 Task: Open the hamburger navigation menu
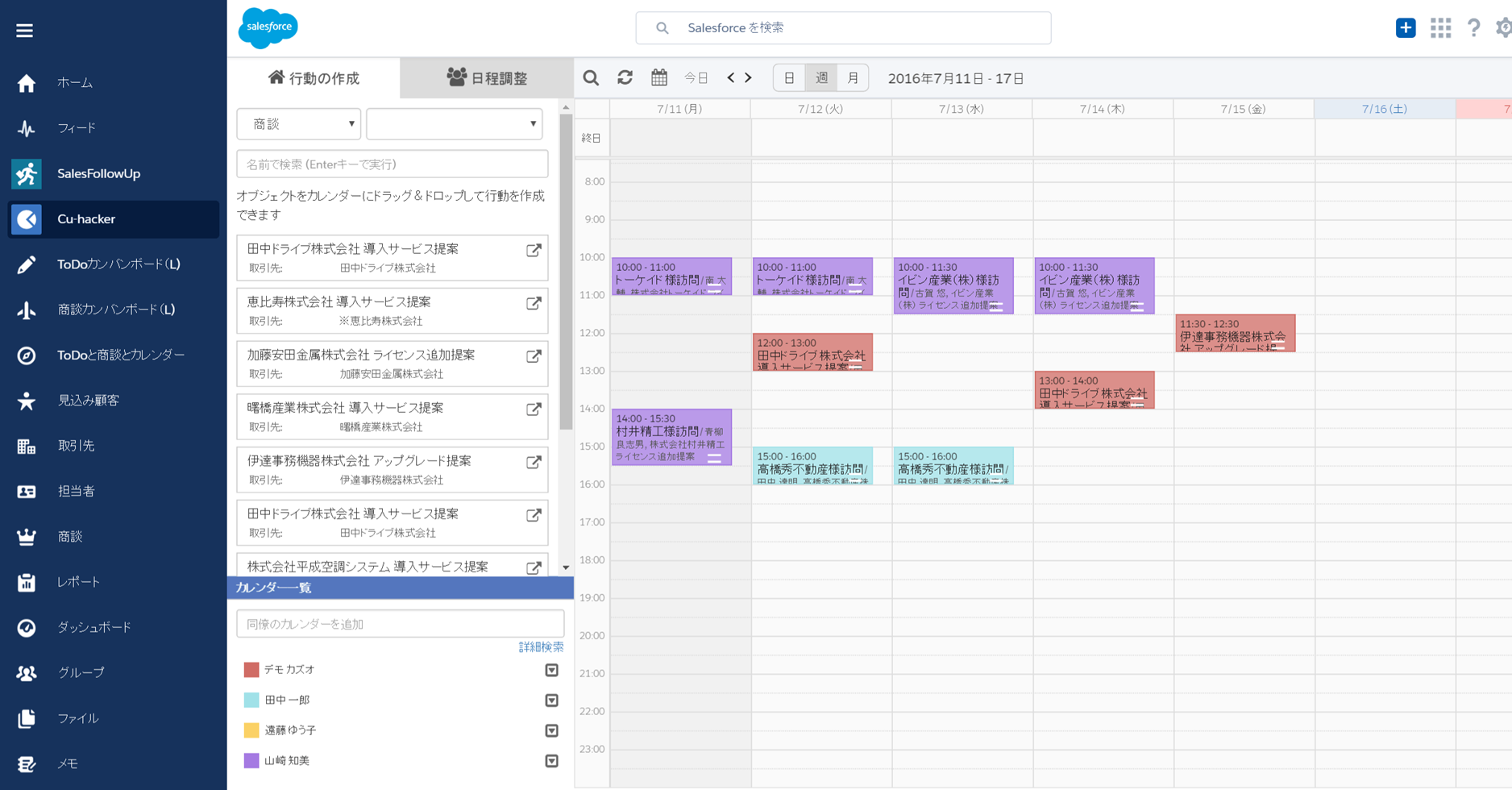coord(25,31)
